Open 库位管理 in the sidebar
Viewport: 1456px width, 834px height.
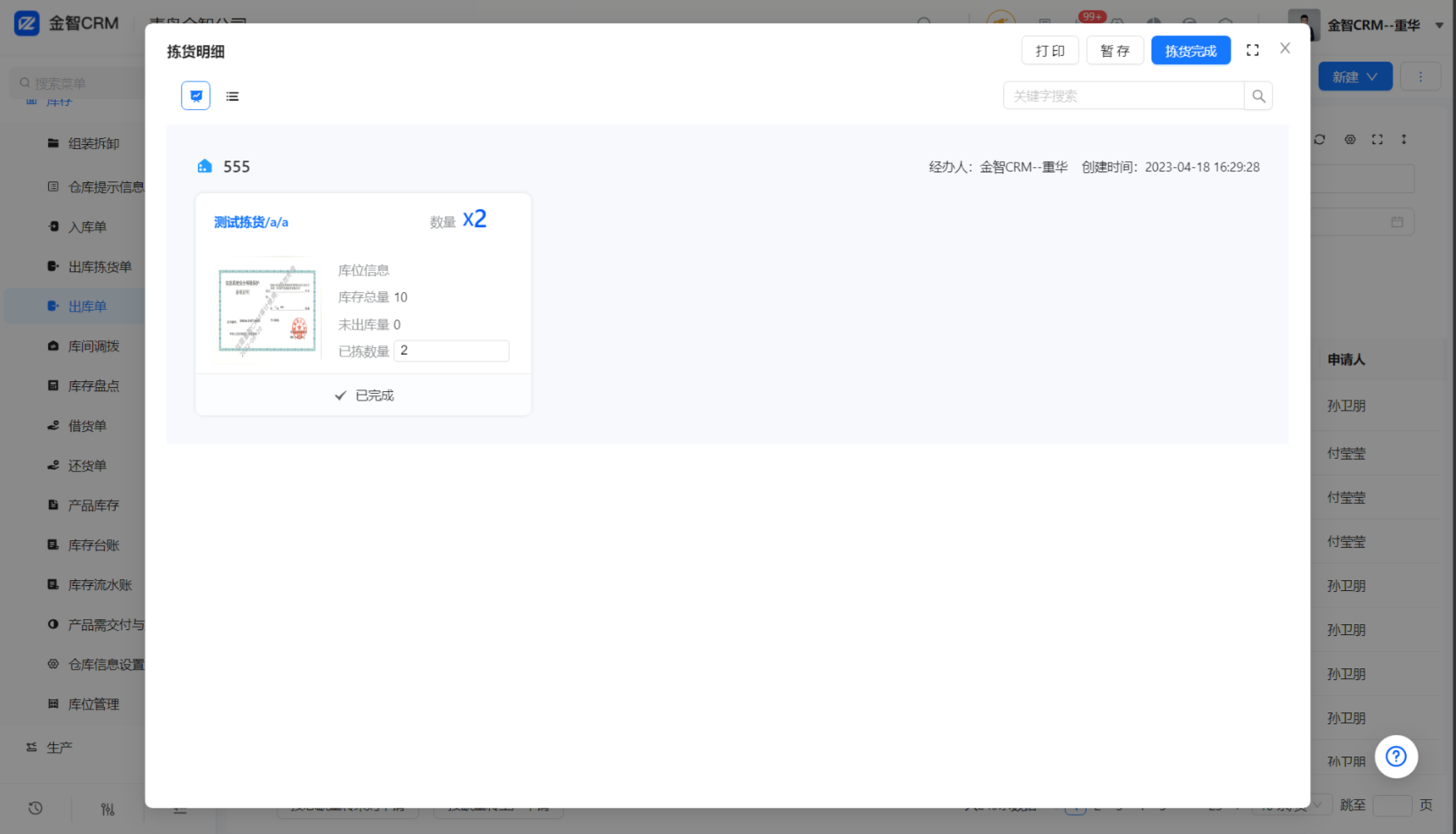pos(94,704)
